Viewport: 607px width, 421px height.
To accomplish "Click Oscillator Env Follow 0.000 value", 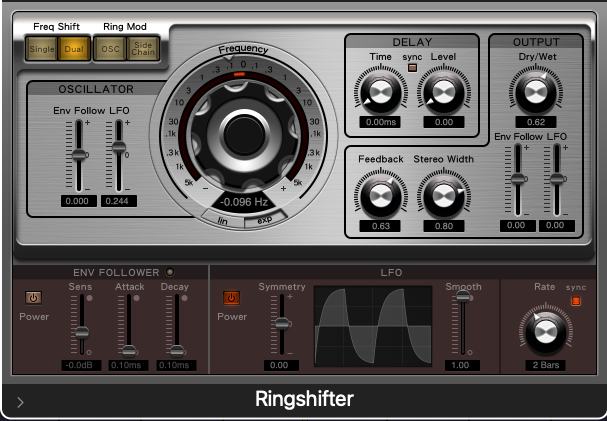I will tap(79, 201).
